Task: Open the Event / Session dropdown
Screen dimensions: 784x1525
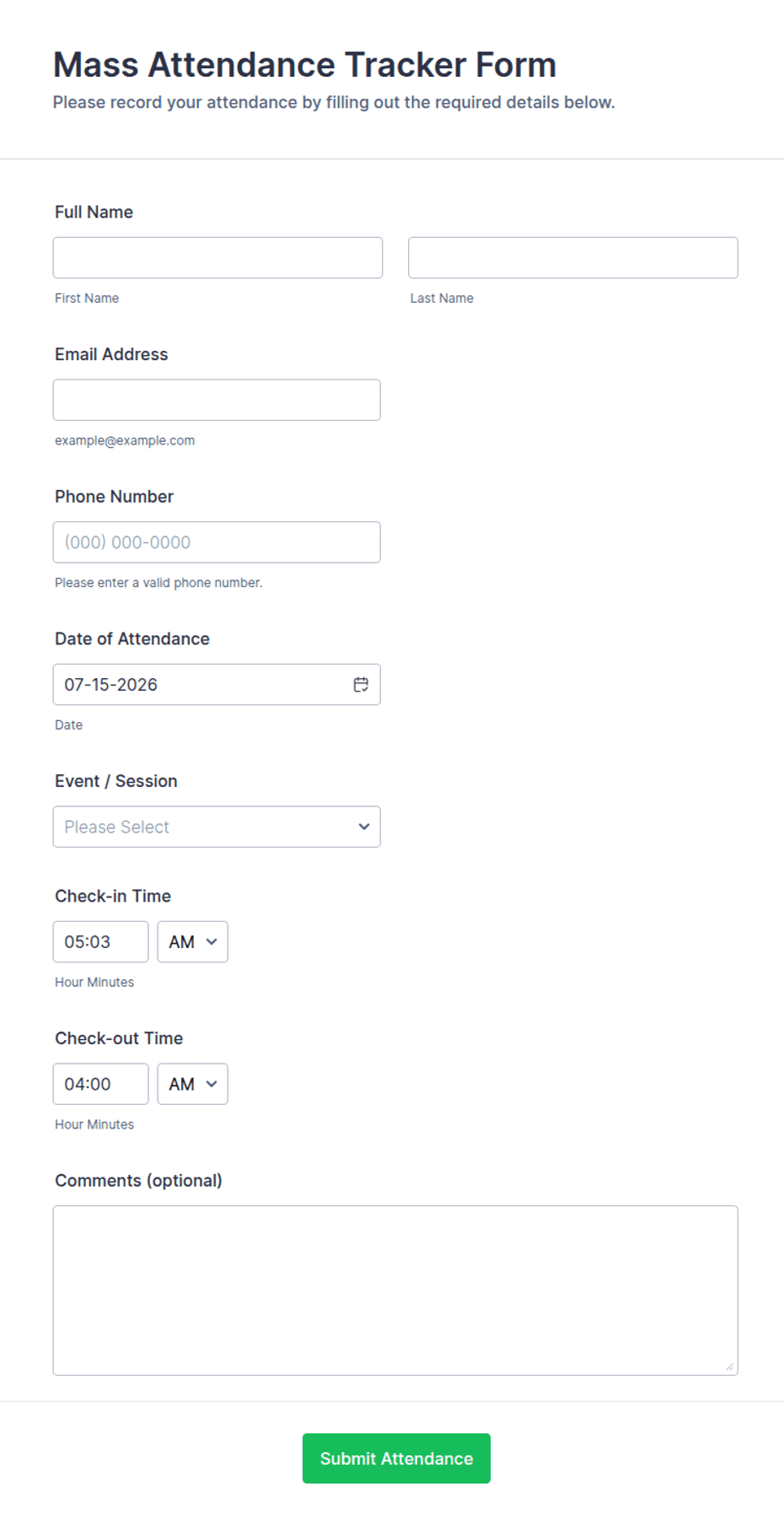Action: [217, 827]
